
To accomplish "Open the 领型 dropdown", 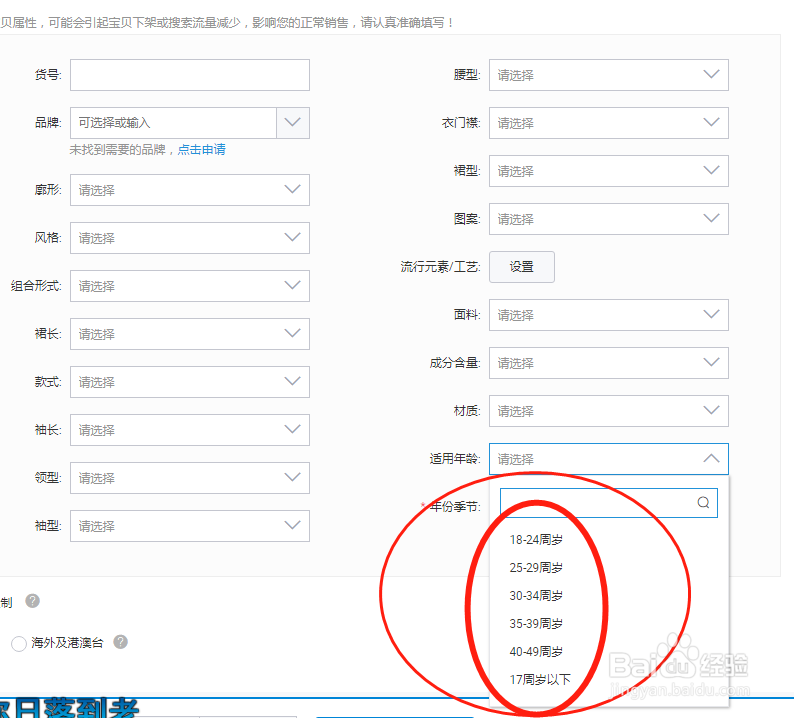I will [x=189, y=478].
